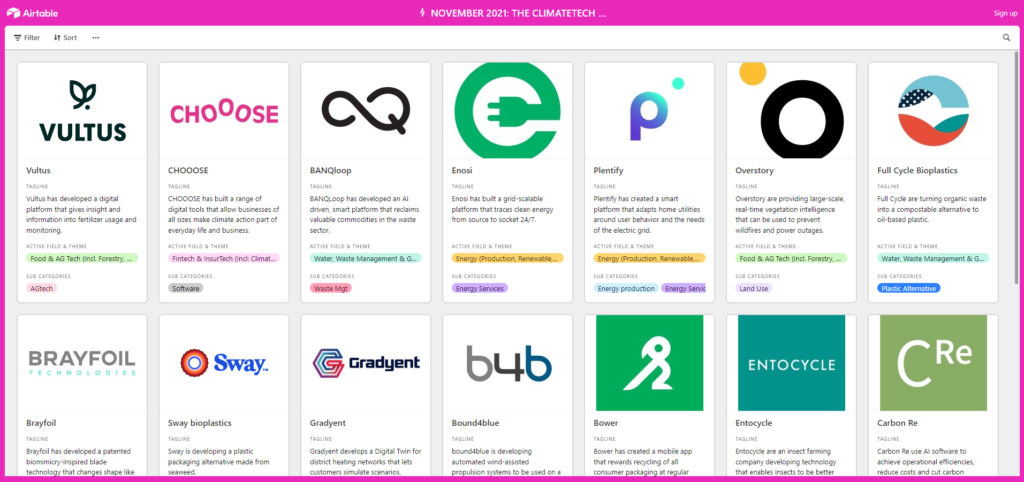Click the Vultus card title
Screen dimensions: 1024x482
[38, 170]
